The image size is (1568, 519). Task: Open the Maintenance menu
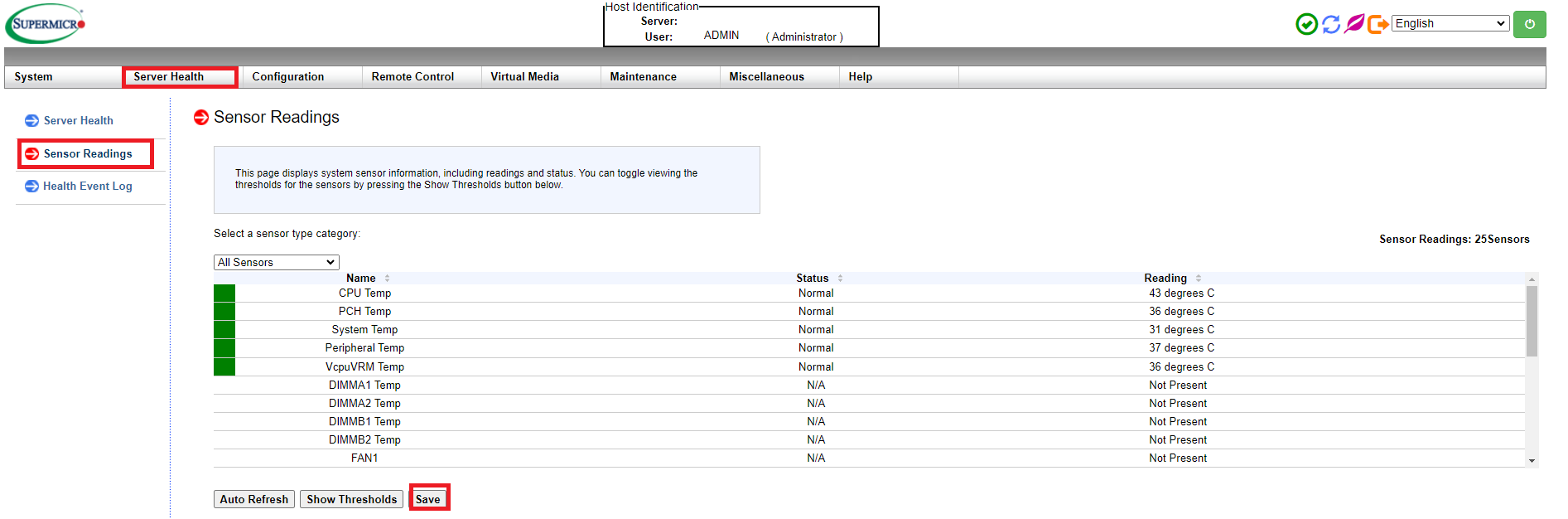coord(643,77)
